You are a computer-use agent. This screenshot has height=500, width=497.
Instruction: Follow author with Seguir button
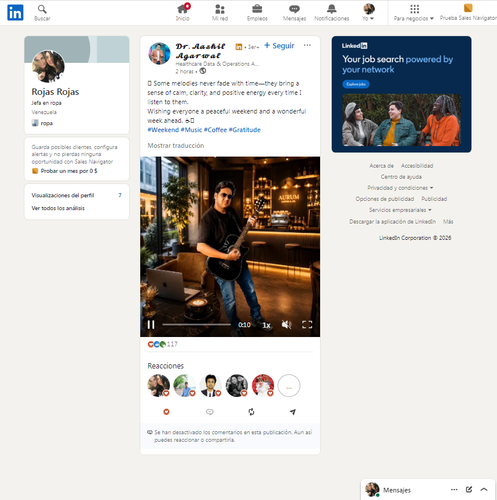[x=279, y=46]
